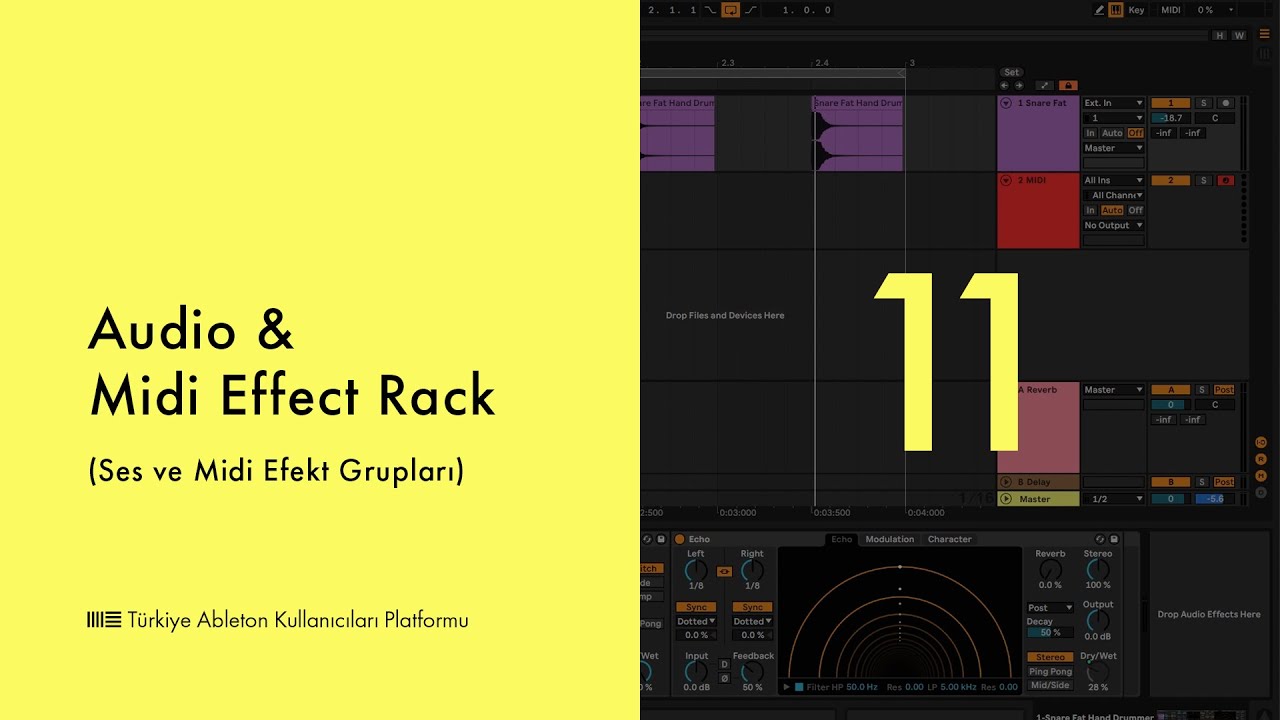Unfold the B Delay return track

[x=1006, y=482]
